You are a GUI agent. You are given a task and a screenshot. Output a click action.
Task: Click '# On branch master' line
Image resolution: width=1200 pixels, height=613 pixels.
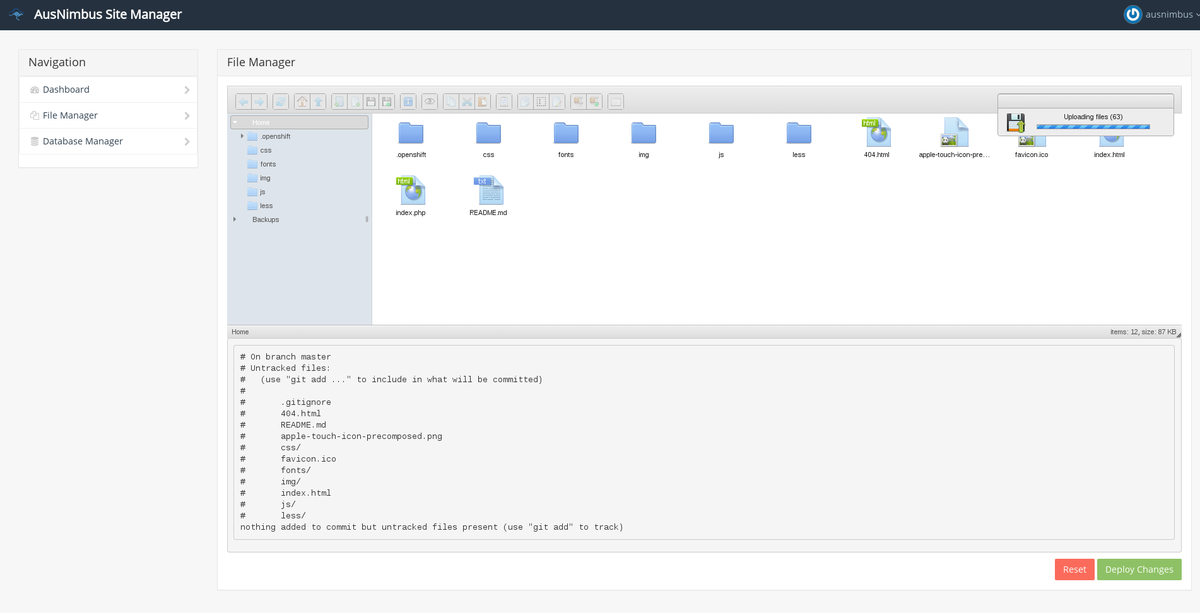coord(285,357)
